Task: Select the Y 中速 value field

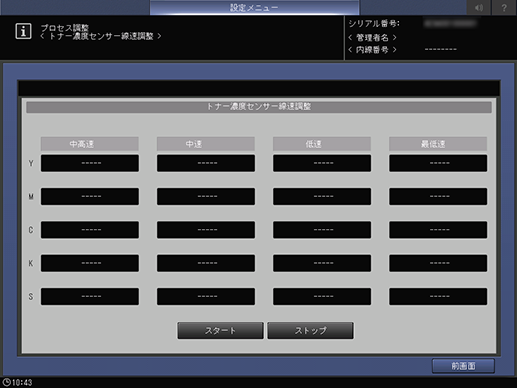Action: 206,163
